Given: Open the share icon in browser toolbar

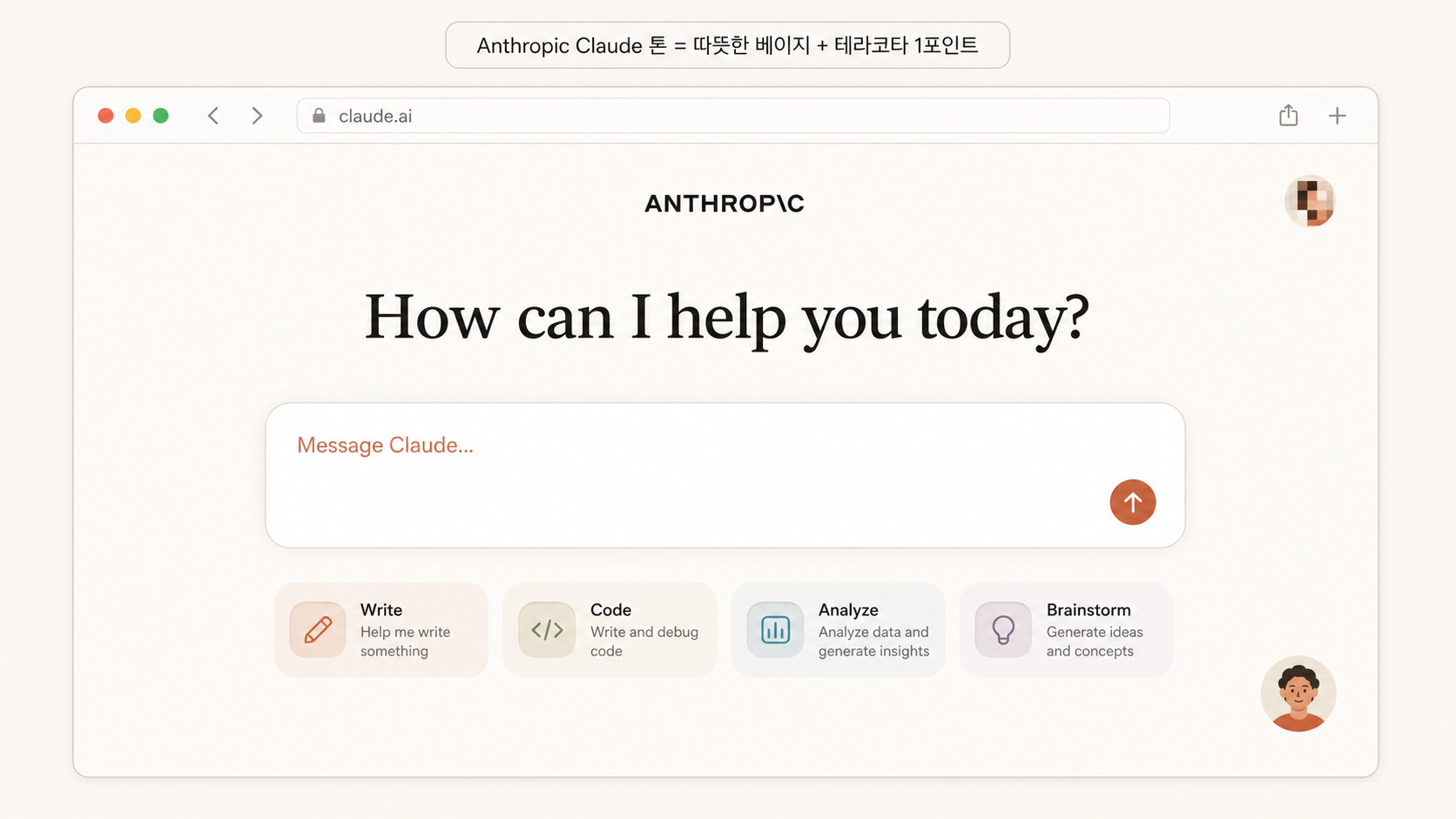Looking at the screenshot, I should pyautogui.click(x=1289, y=115).
